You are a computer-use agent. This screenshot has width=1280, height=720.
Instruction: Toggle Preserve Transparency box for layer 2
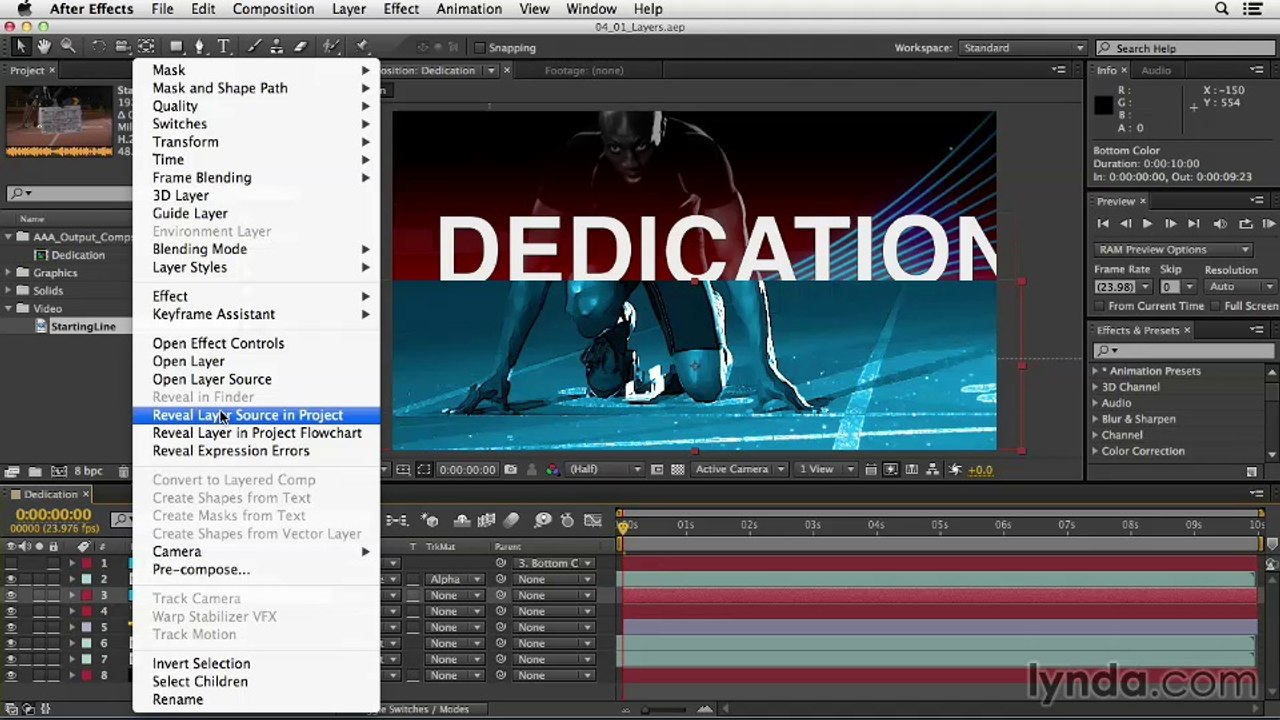pyautogui.click(x=413, y=579)
